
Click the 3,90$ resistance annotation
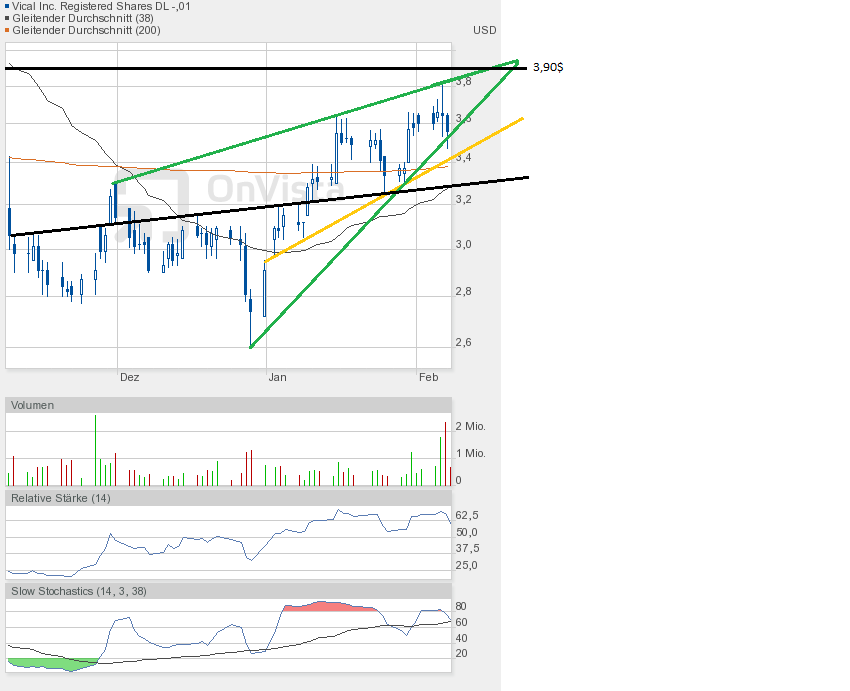[547, 67]
